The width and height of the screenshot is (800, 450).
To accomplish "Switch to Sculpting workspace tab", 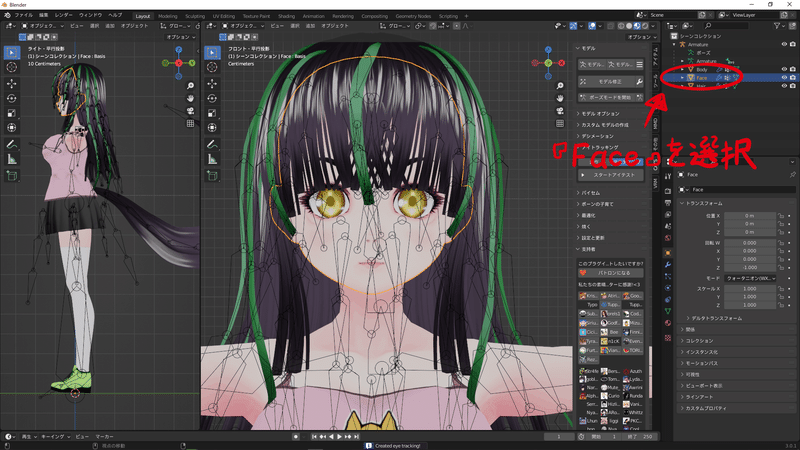I will tap(195, 16).
